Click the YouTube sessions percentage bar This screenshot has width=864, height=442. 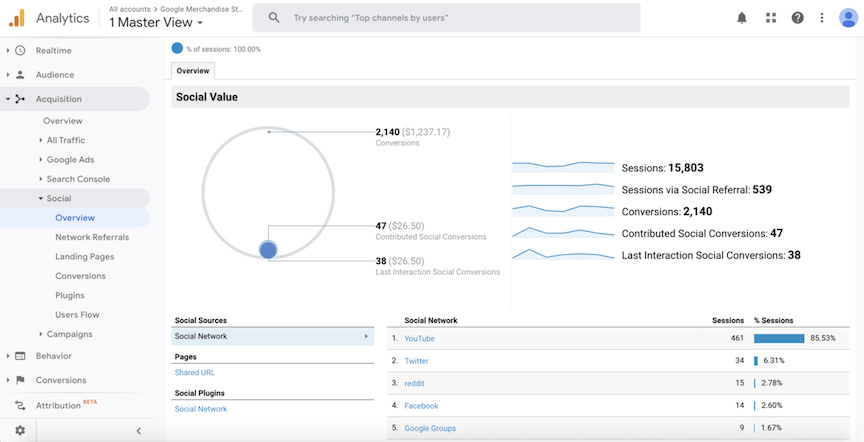pos(779,338)
